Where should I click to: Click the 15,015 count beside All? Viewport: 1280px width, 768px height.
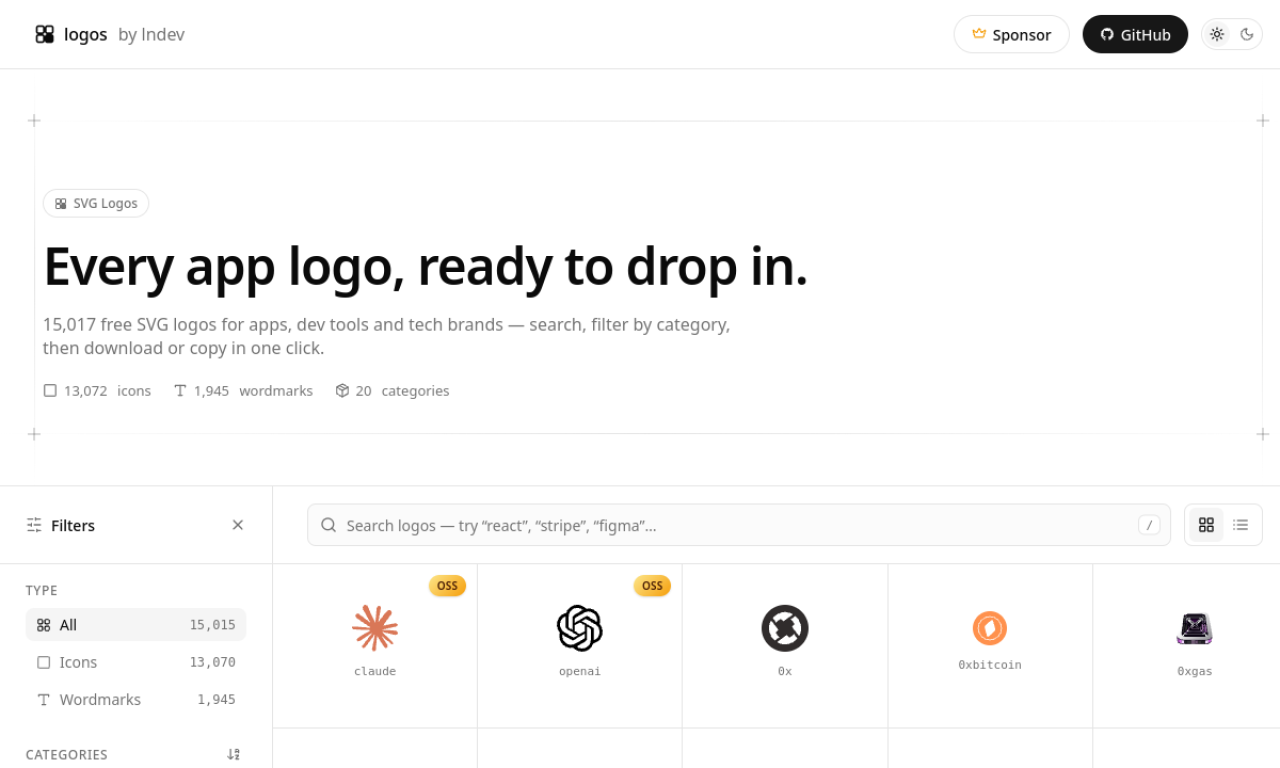212,625
